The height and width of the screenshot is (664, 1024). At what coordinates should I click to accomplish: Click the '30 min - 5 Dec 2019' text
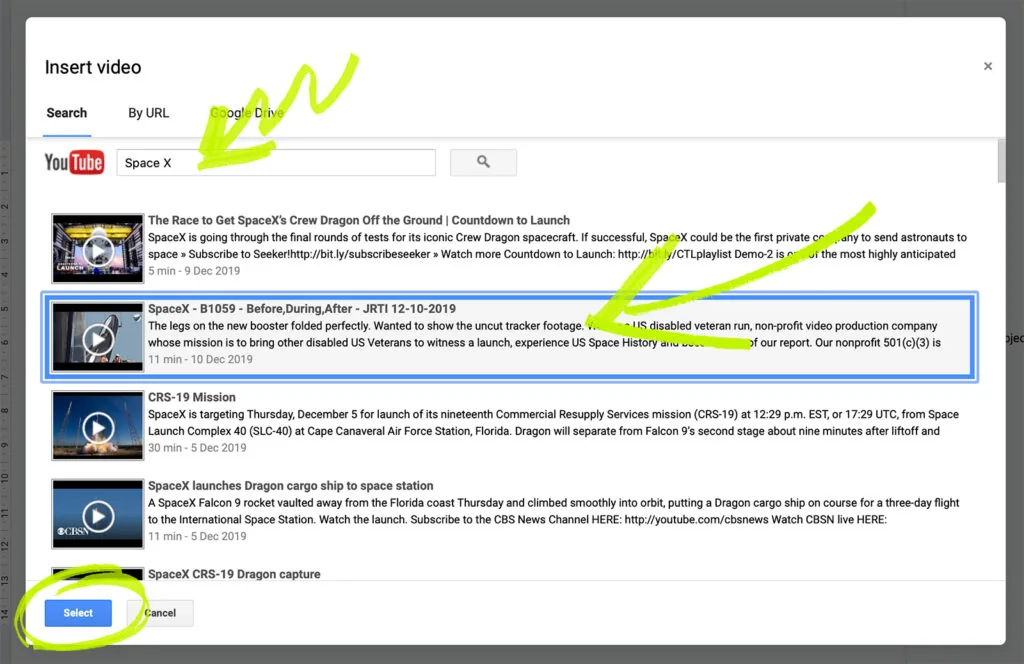[x=197, y=448]
